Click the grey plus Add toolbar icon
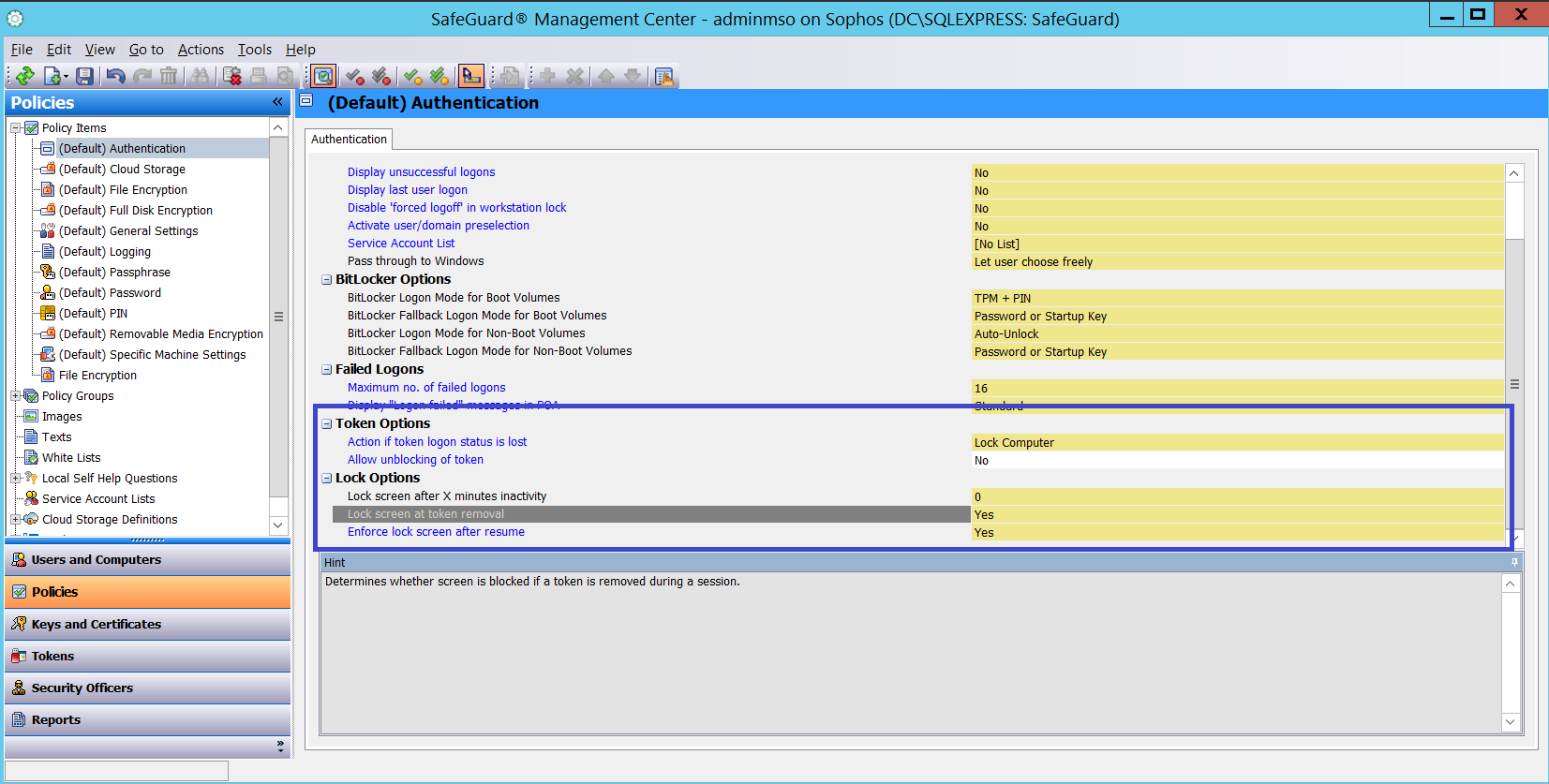1549x784 pixels. (x=547, y=76)
